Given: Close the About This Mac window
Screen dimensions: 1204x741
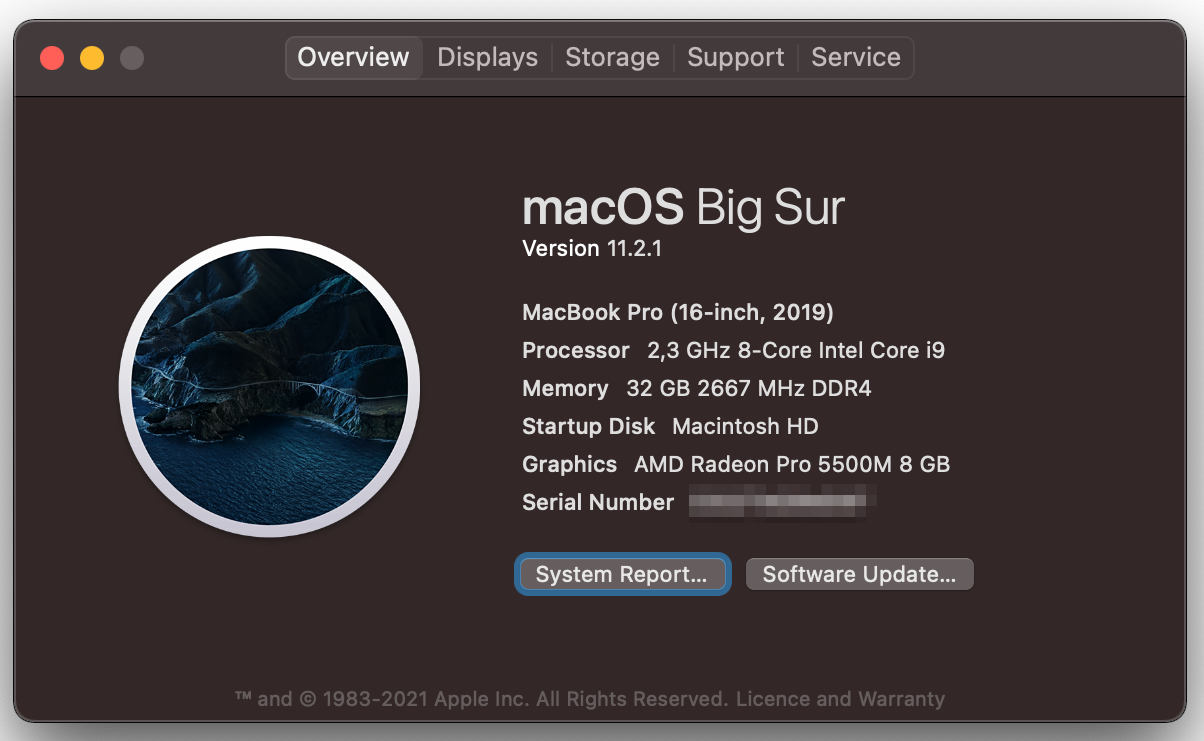Looking at the screenshot, I should [x=52, y=58].
